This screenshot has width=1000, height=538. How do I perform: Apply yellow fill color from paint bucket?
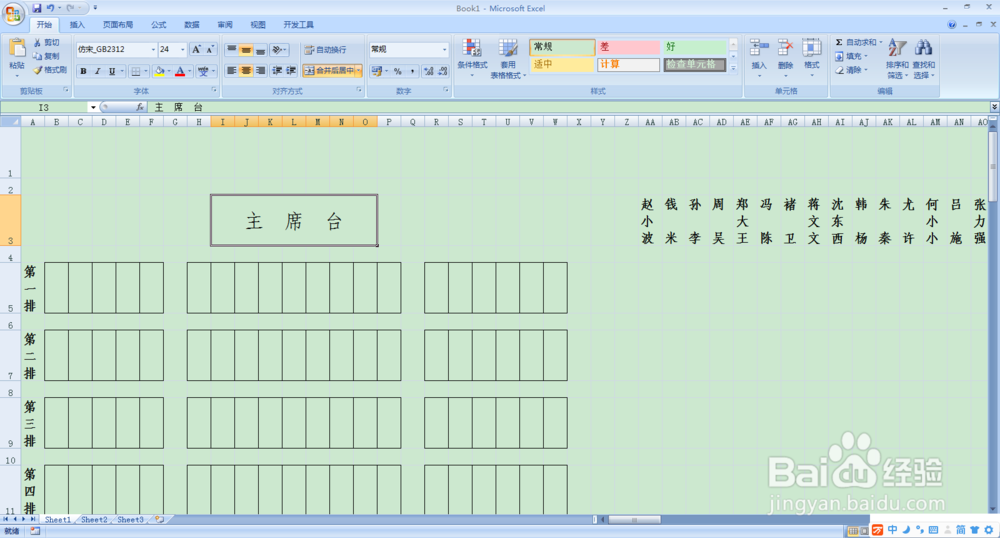click(159, 71)
